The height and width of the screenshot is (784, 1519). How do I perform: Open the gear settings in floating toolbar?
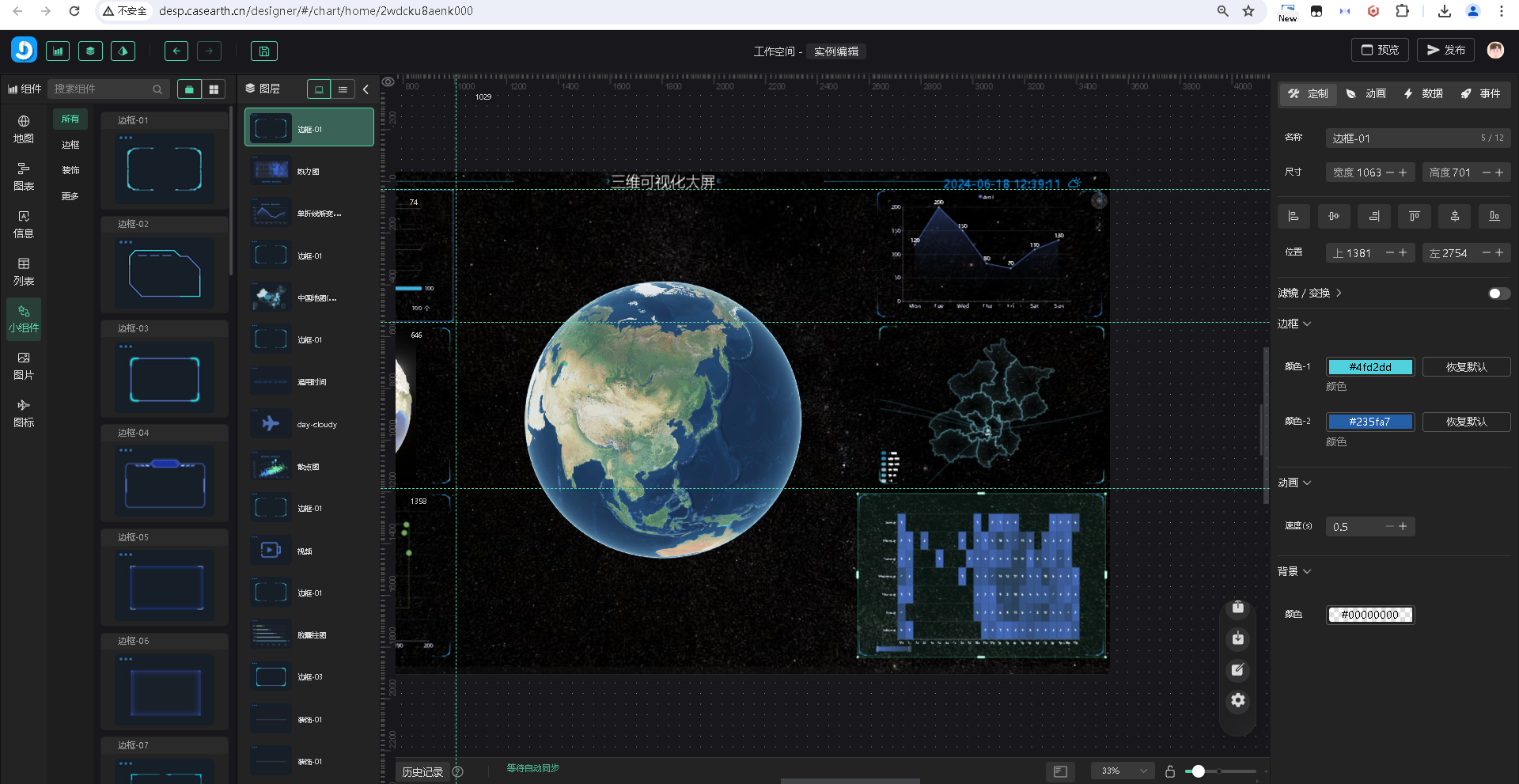point(1238,700)
